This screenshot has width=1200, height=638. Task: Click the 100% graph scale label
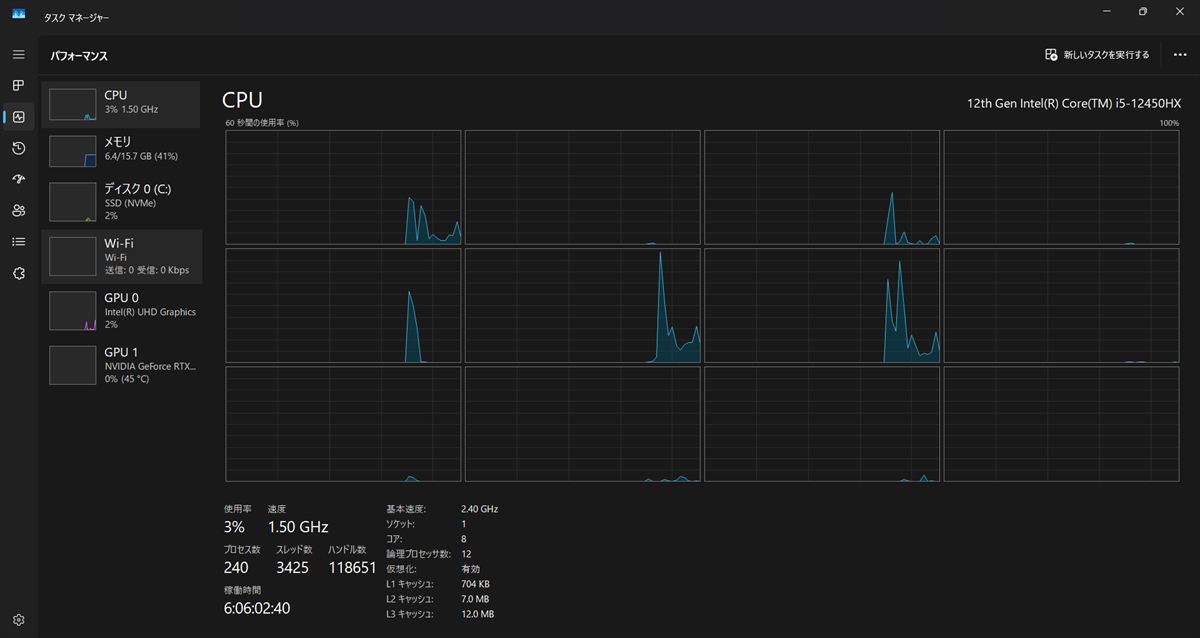click(x=1169, y=123)
